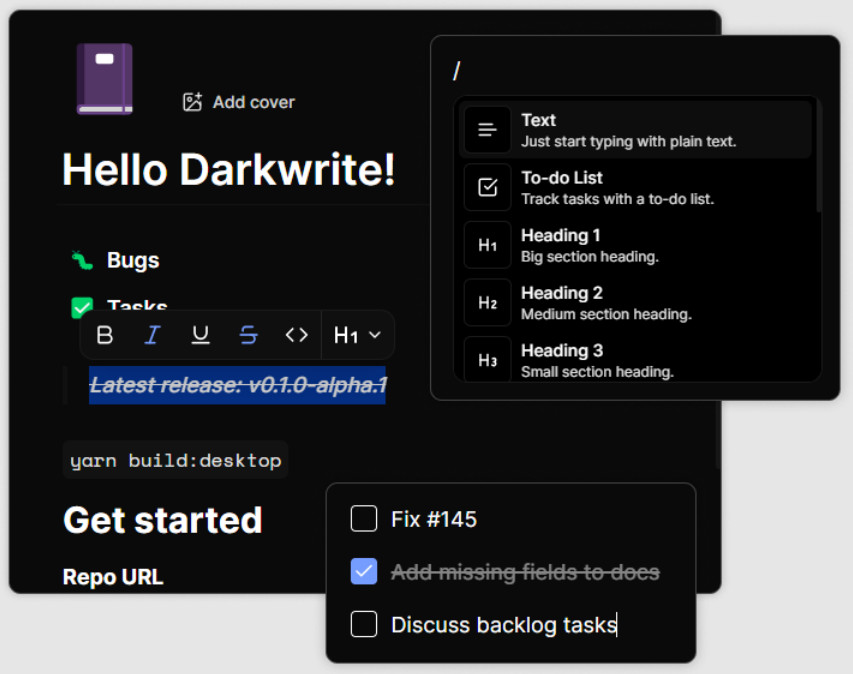Uncheck the Add missing fields to docs checkbox
Image resolution: width=853 pixels, height=674 pixels.
pyautogui.click(x=364, y=571)
